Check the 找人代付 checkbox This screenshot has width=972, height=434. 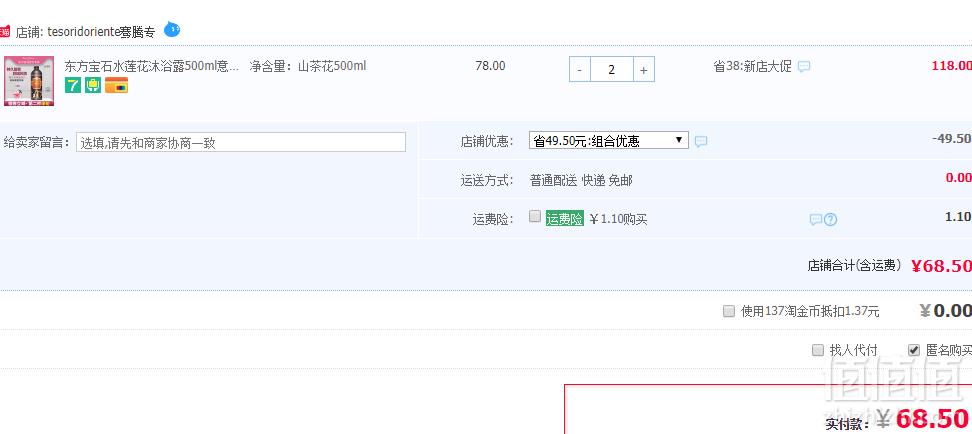pyautogui.click(x=818, y=350)
